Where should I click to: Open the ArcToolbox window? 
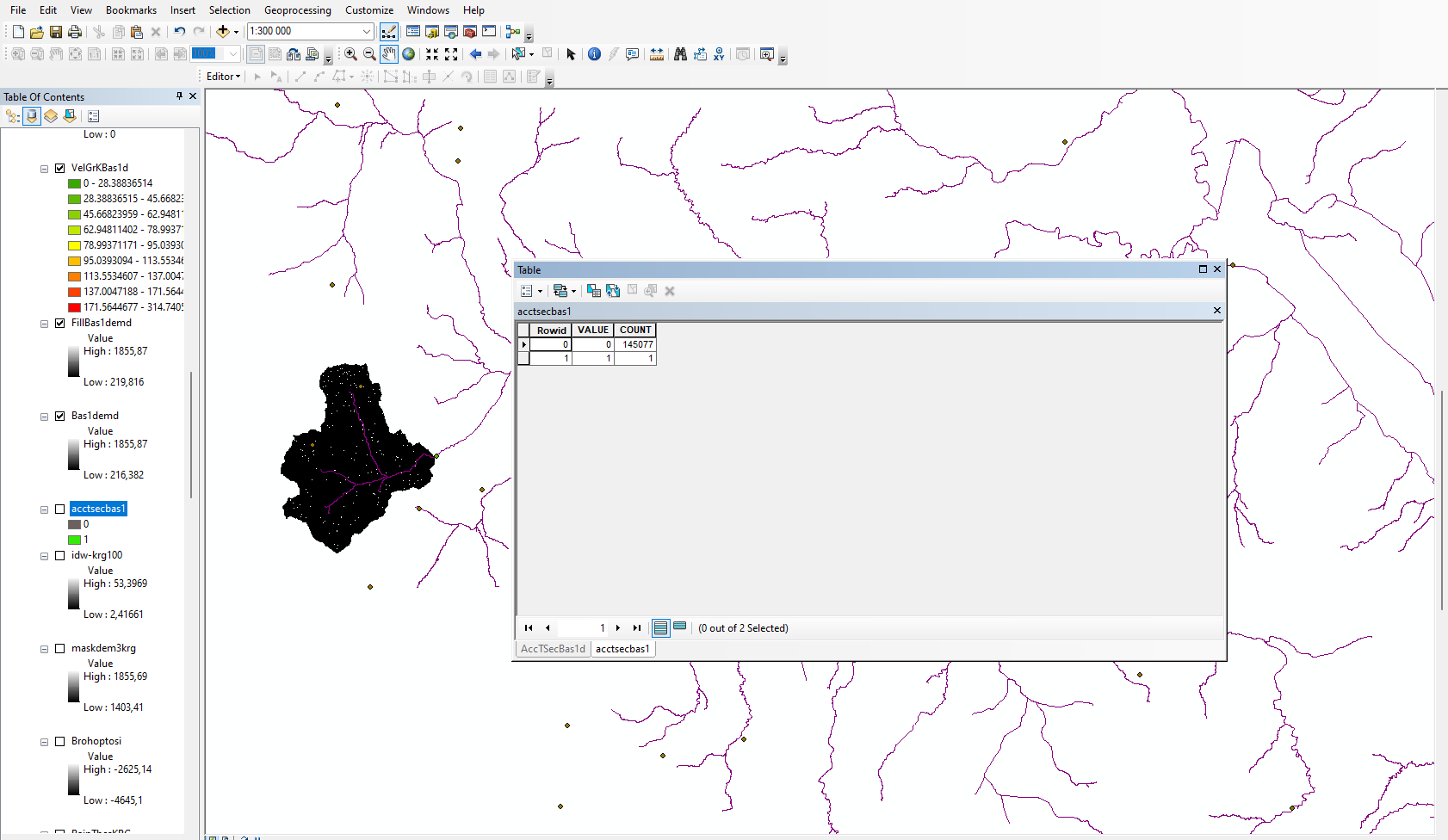pos(470,32)
